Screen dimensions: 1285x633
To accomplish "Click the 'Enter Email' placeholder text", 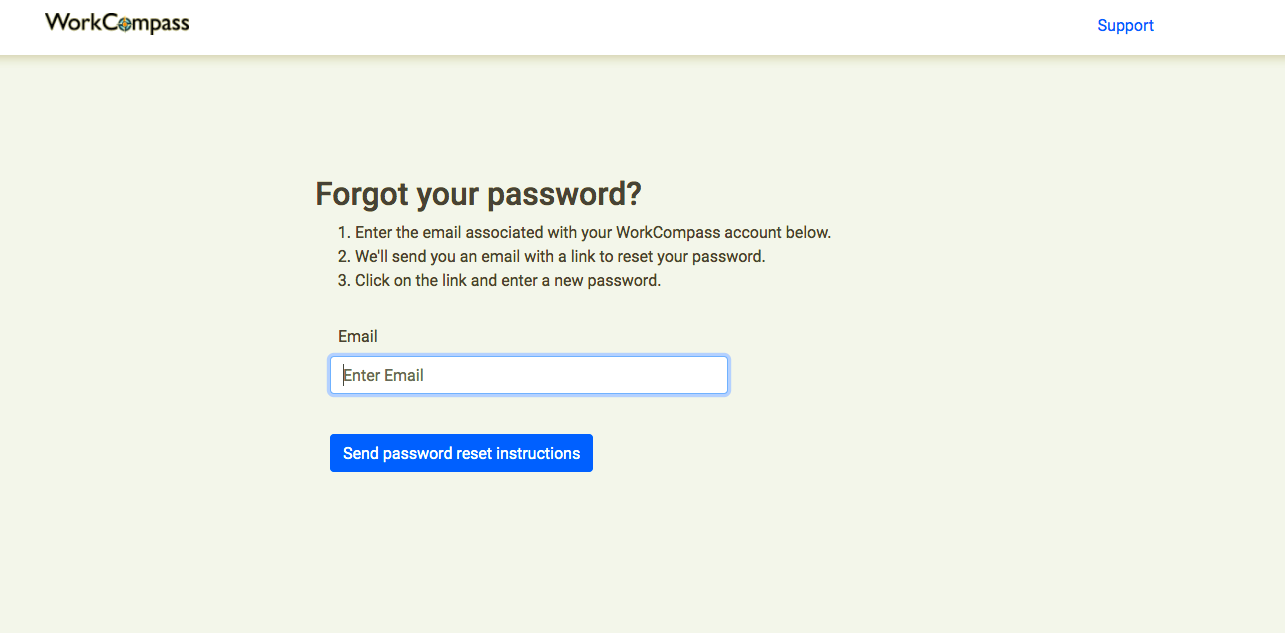I will (x=384, y=376).
